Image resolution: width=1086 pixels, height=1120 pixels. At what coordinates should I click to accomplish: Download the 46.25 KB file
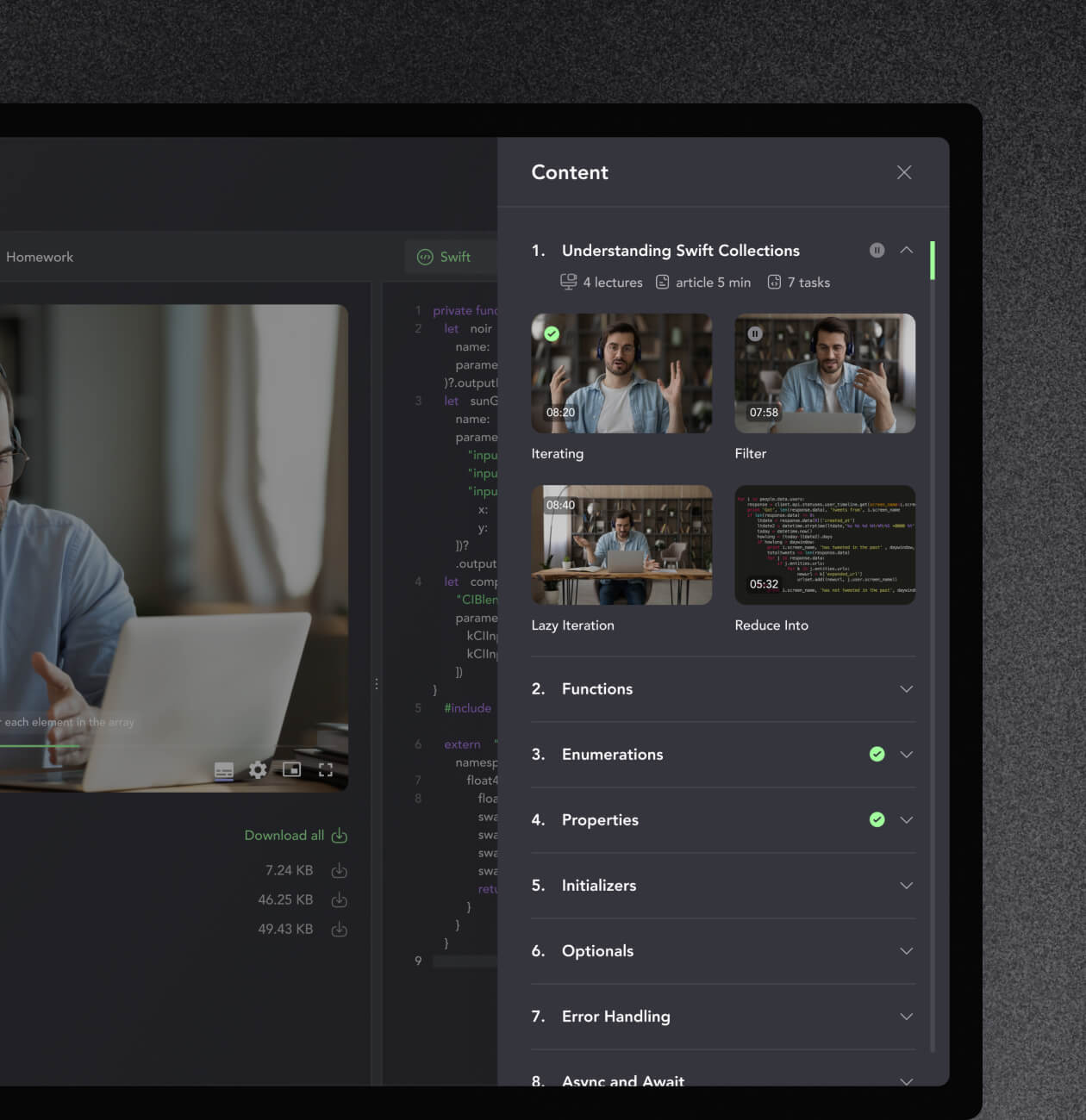coord(340,900)
